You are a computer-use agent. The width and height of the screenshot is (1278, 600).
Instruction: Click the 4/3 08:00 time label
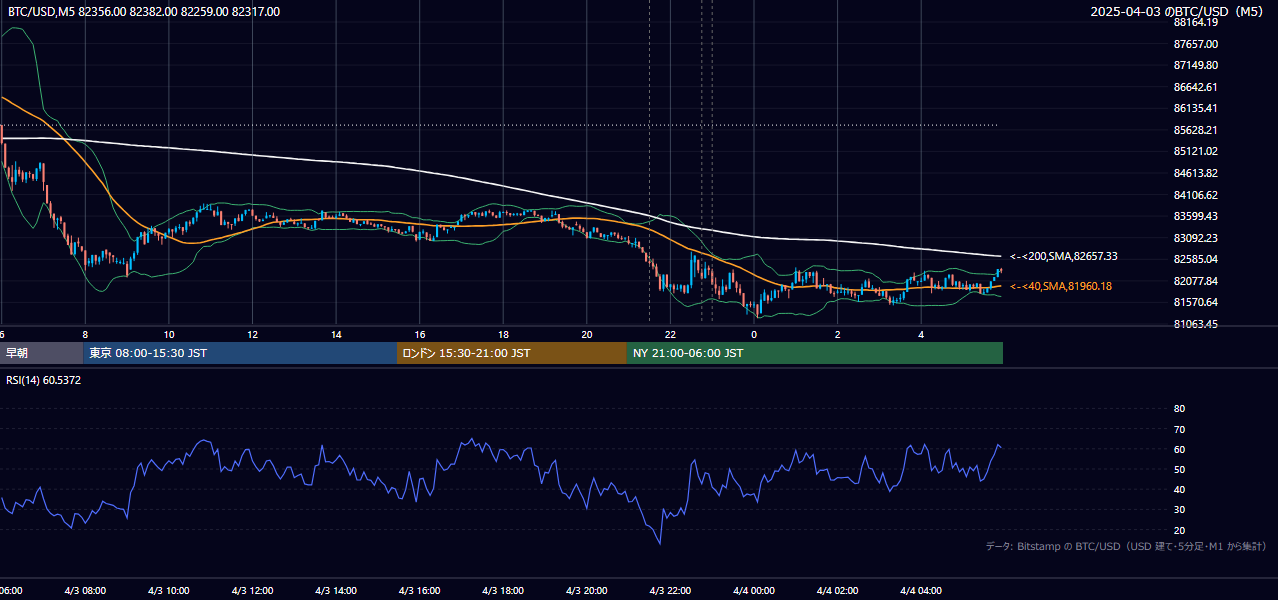84,591
